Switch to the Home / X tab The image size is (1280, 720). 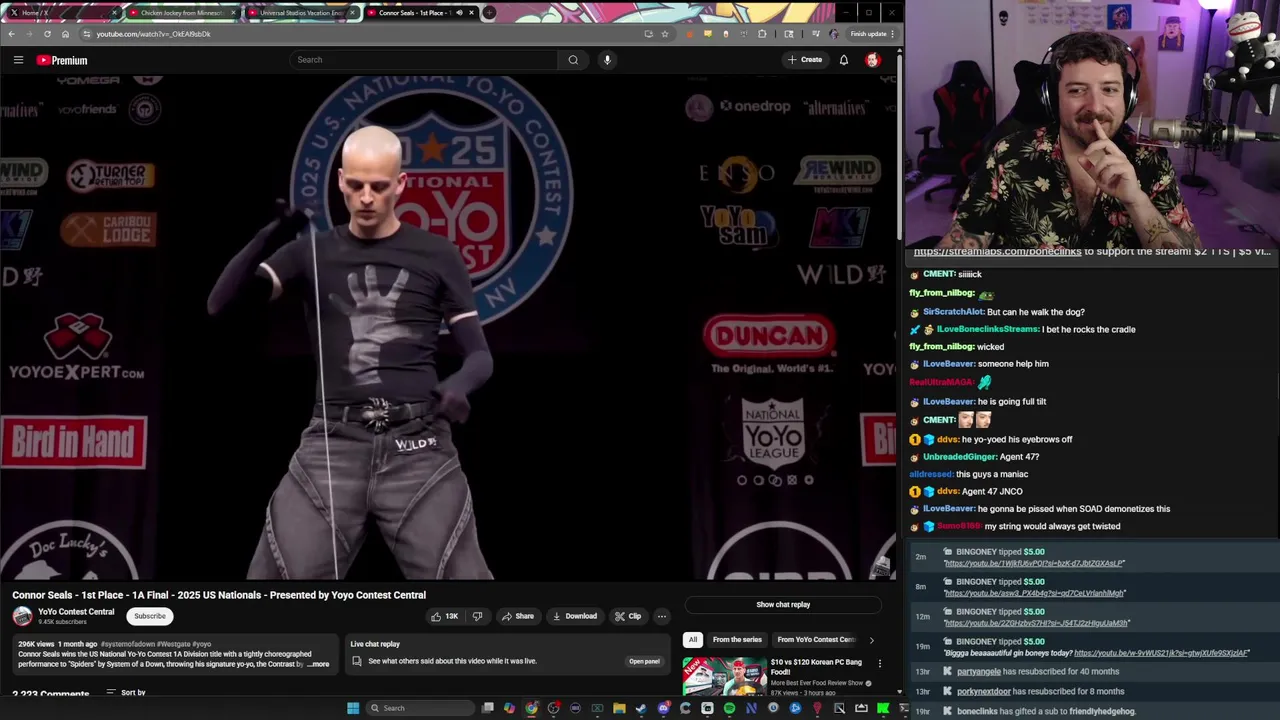62,13
